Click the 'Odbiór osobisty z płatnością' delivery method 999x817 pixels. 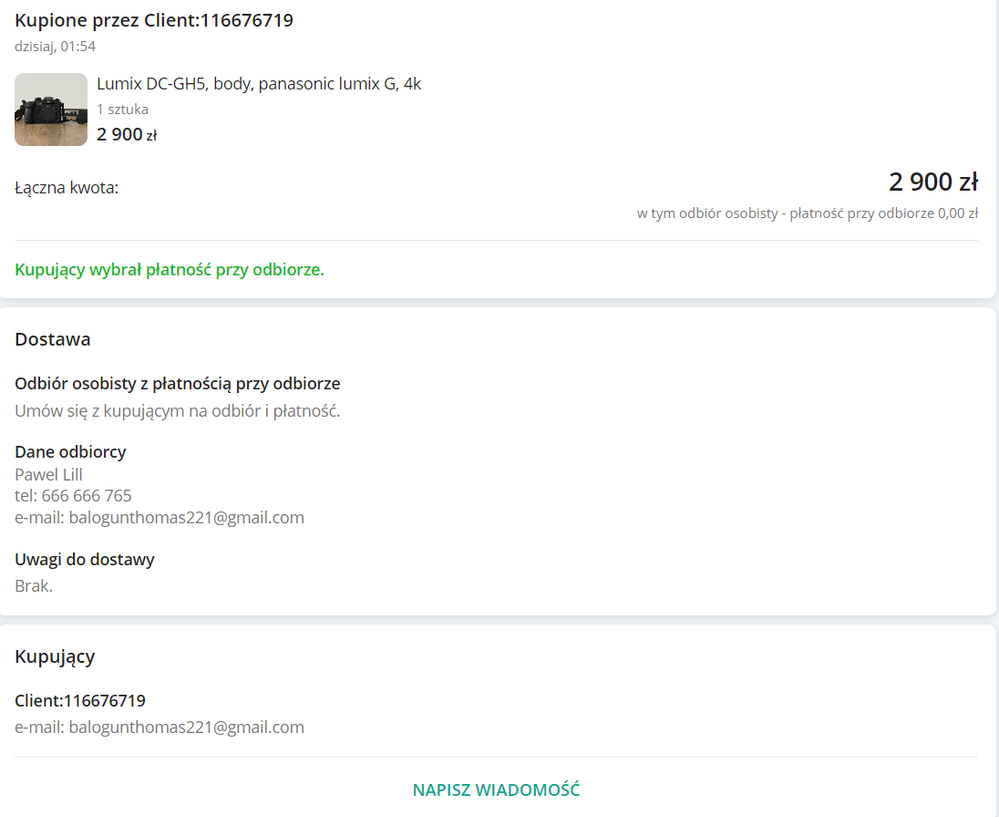[x=177, y=384]
